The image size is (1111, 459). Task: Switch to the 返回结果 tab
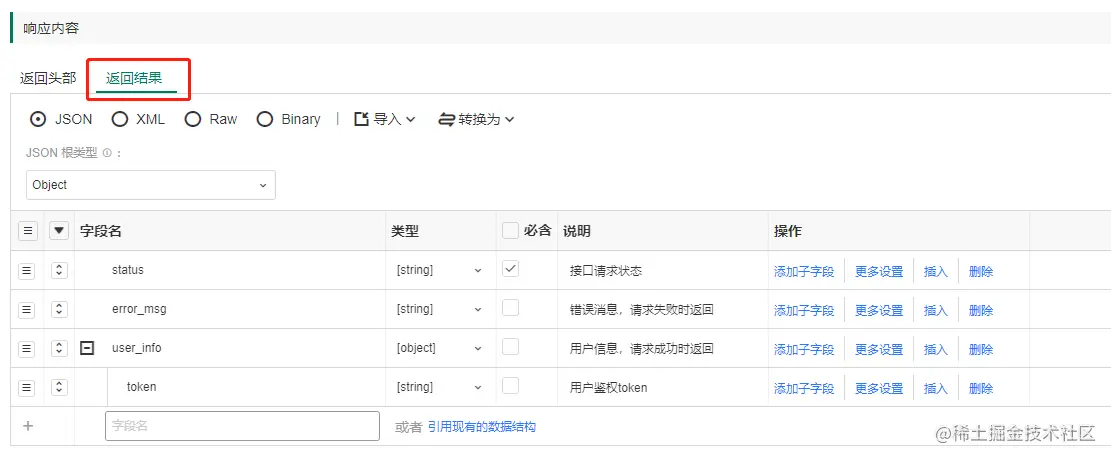pos(134,78)
